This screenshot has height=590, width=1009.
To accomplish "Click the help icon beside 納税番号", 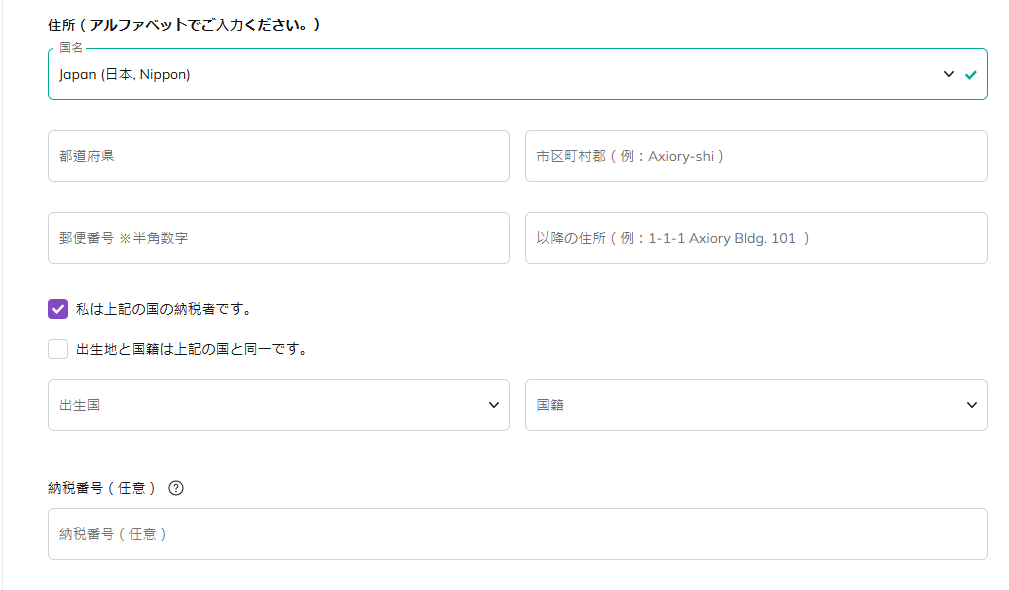I will [x=176, y=489].
